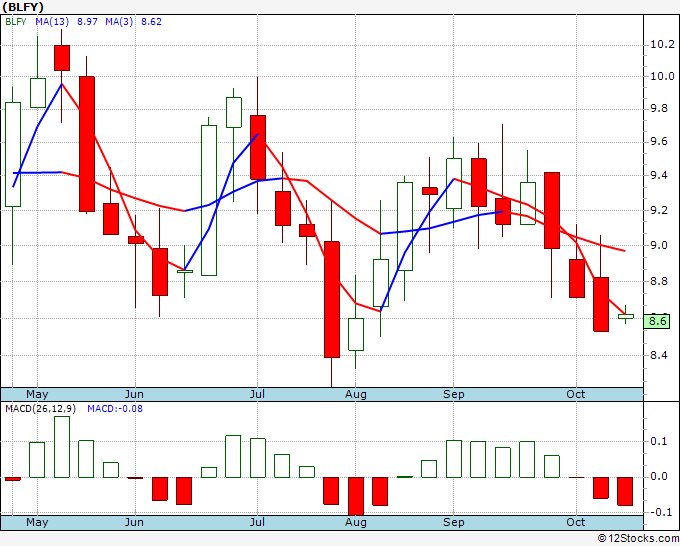
Task: Click Jul on the price chart time axis
Action: click(x=257, y=394)
